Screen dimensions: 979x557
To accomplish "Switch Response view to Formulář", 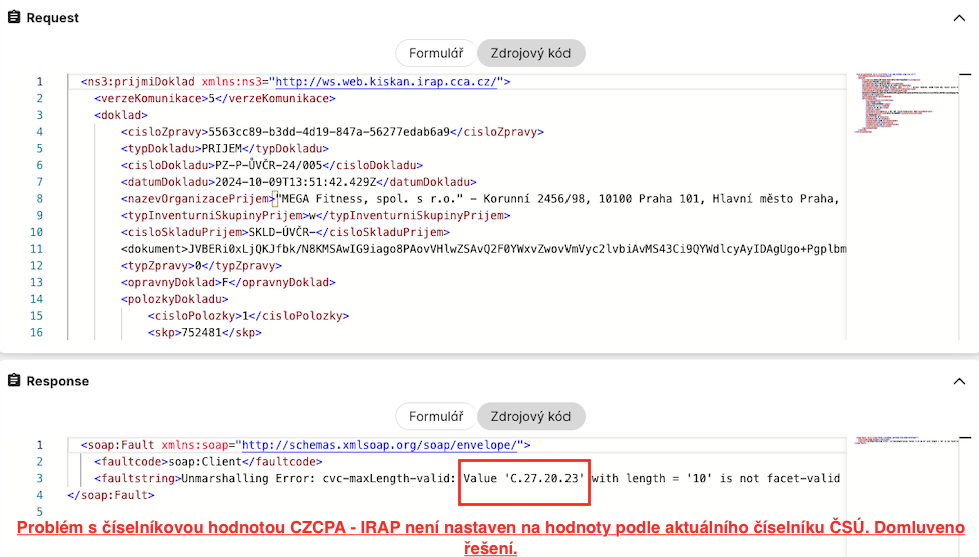I will coord(435,416).
